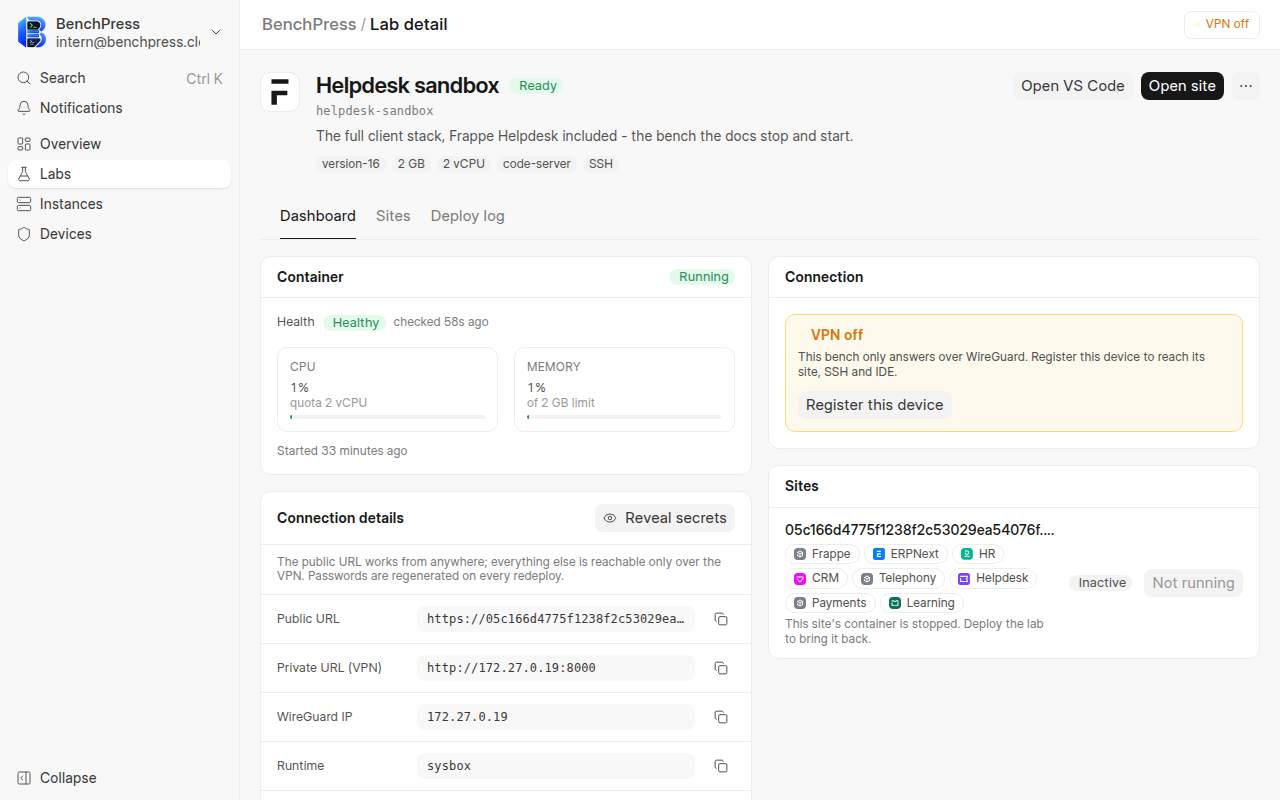Copy the Public URL
Image resolution: width=1280 pixels, height=800 pixels.
(x=721, y=619)
